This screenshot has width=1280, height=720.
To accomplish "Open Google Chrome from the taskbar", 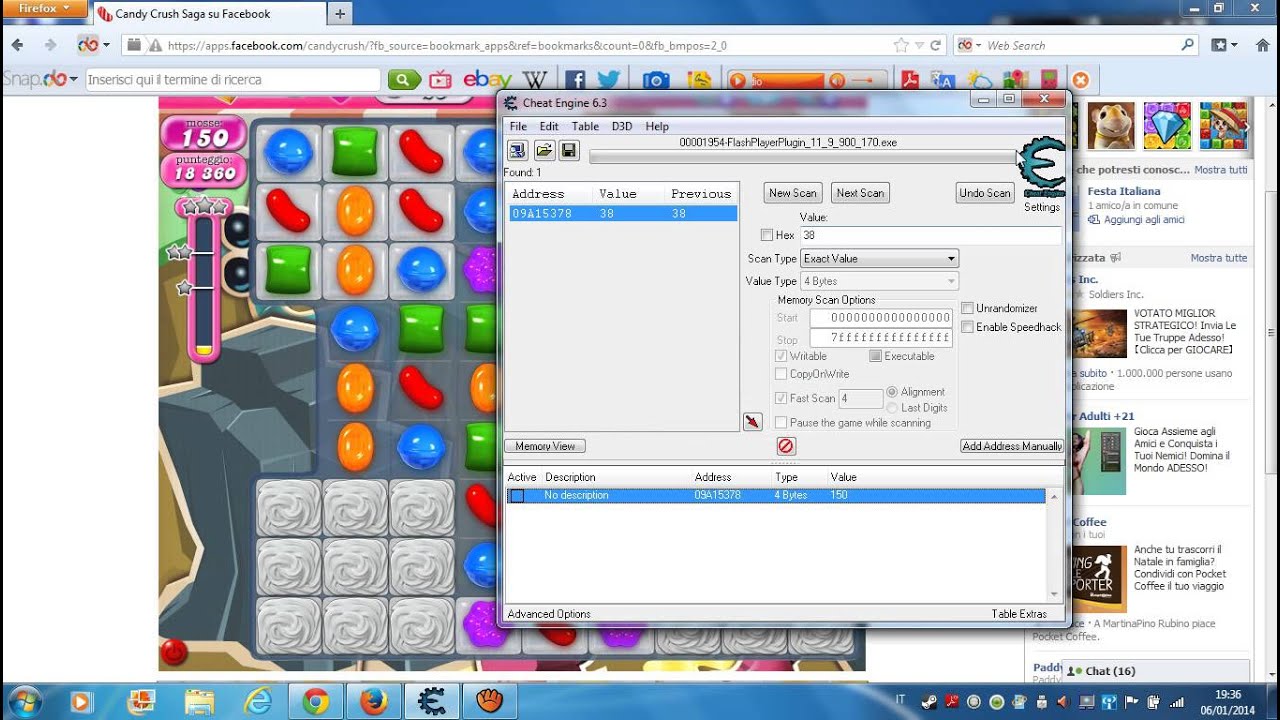I will (x=316, y=702).
